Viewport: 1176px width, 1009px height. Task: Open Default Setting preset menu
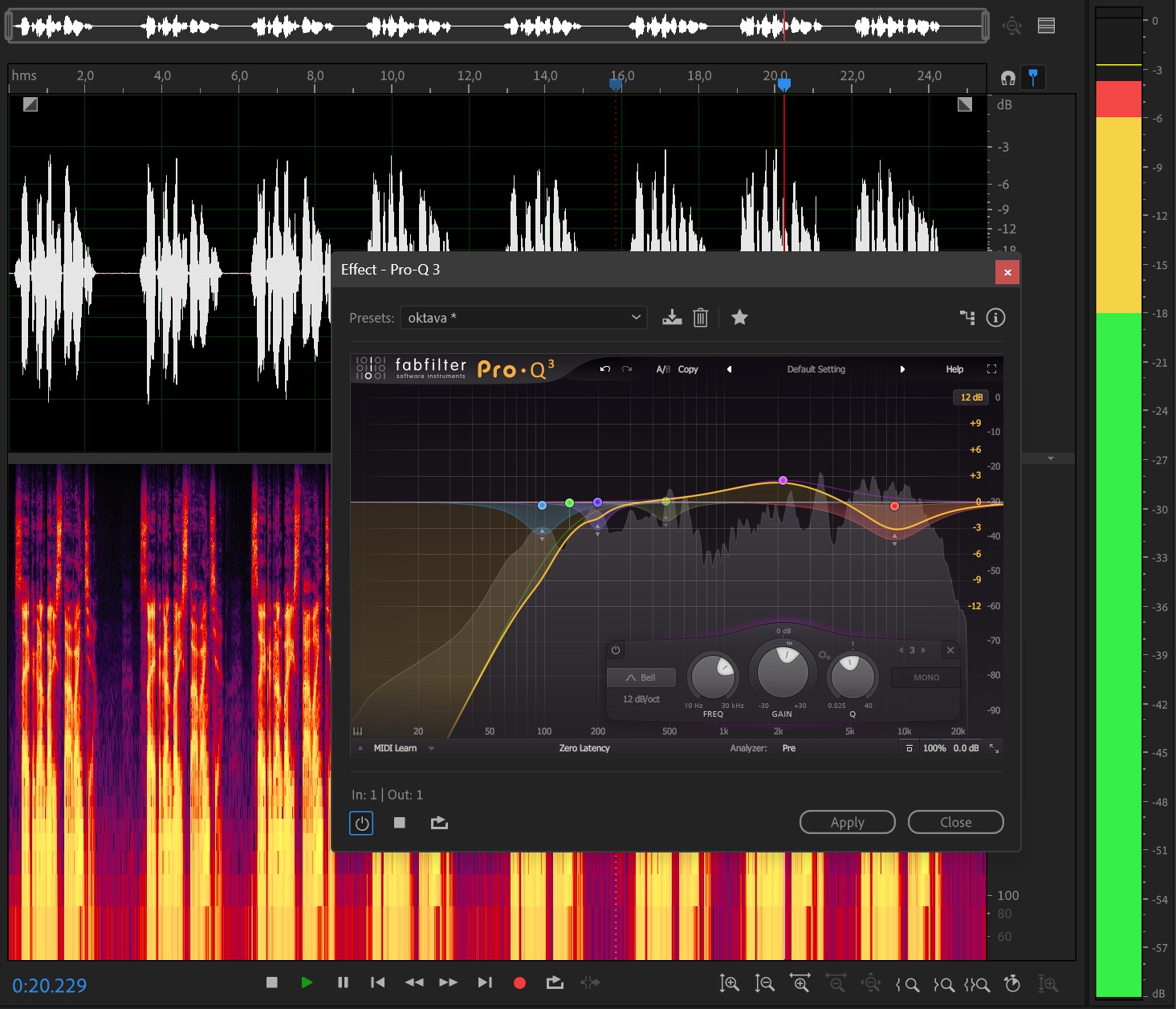(x=816, y=369)
